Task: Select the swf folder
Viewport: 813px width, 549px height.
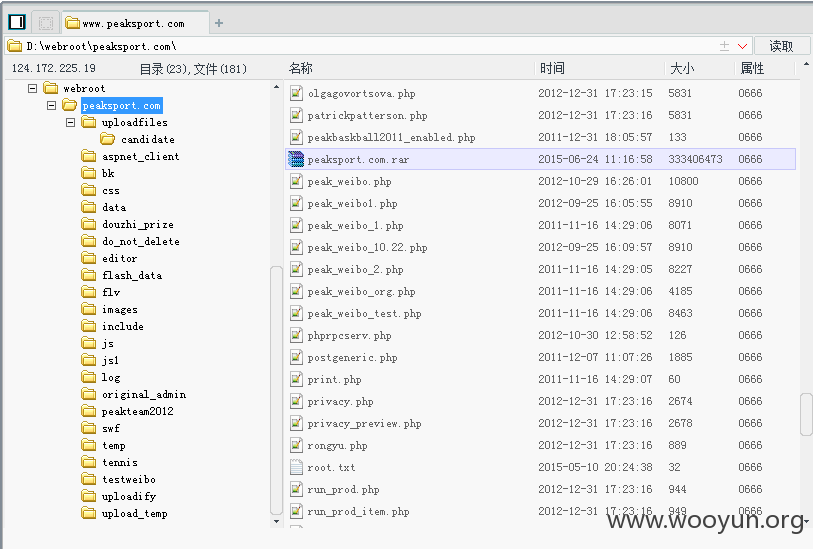Action: click(x=111, y=428)
